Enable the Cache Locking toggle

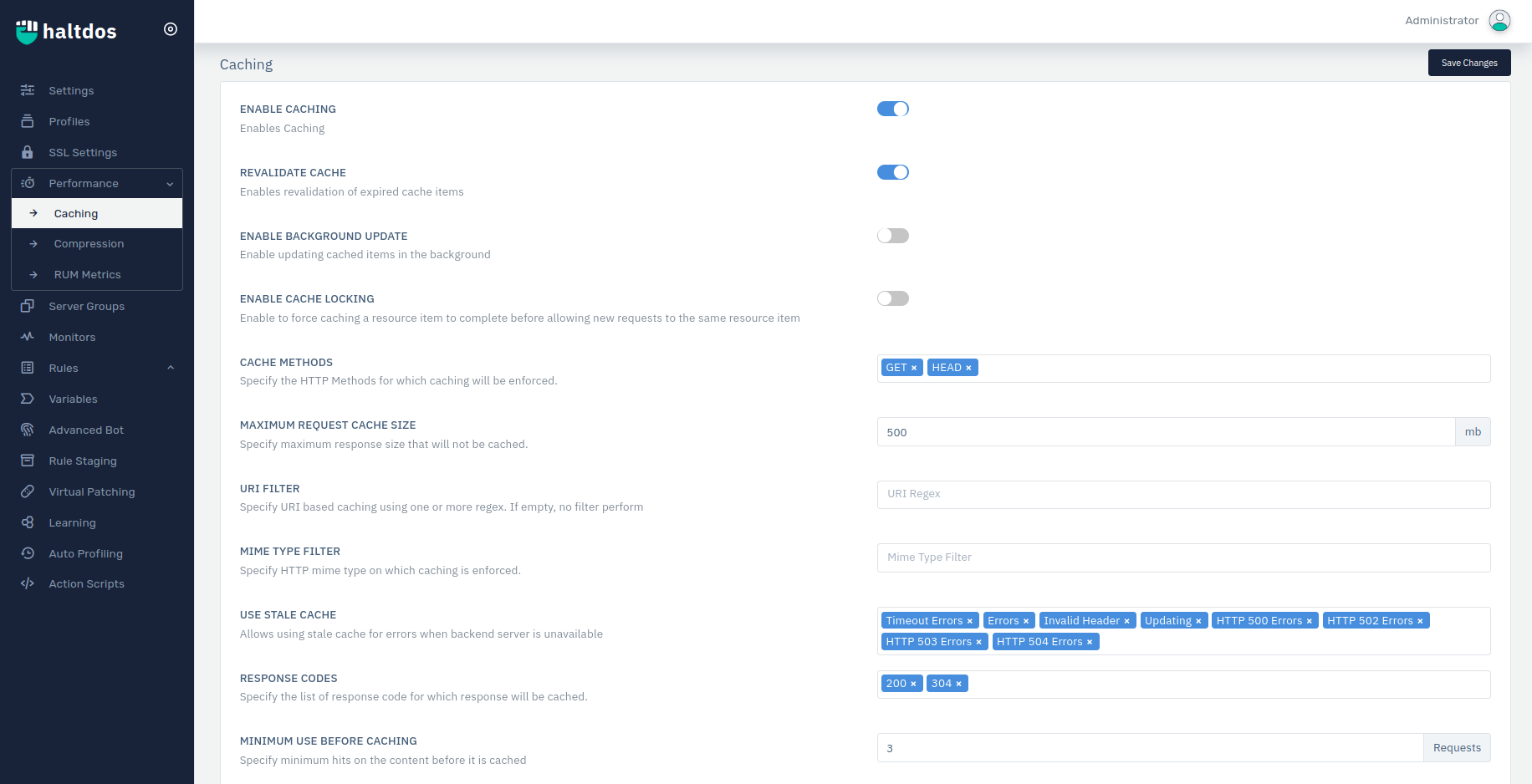click(x=892, y=298)
